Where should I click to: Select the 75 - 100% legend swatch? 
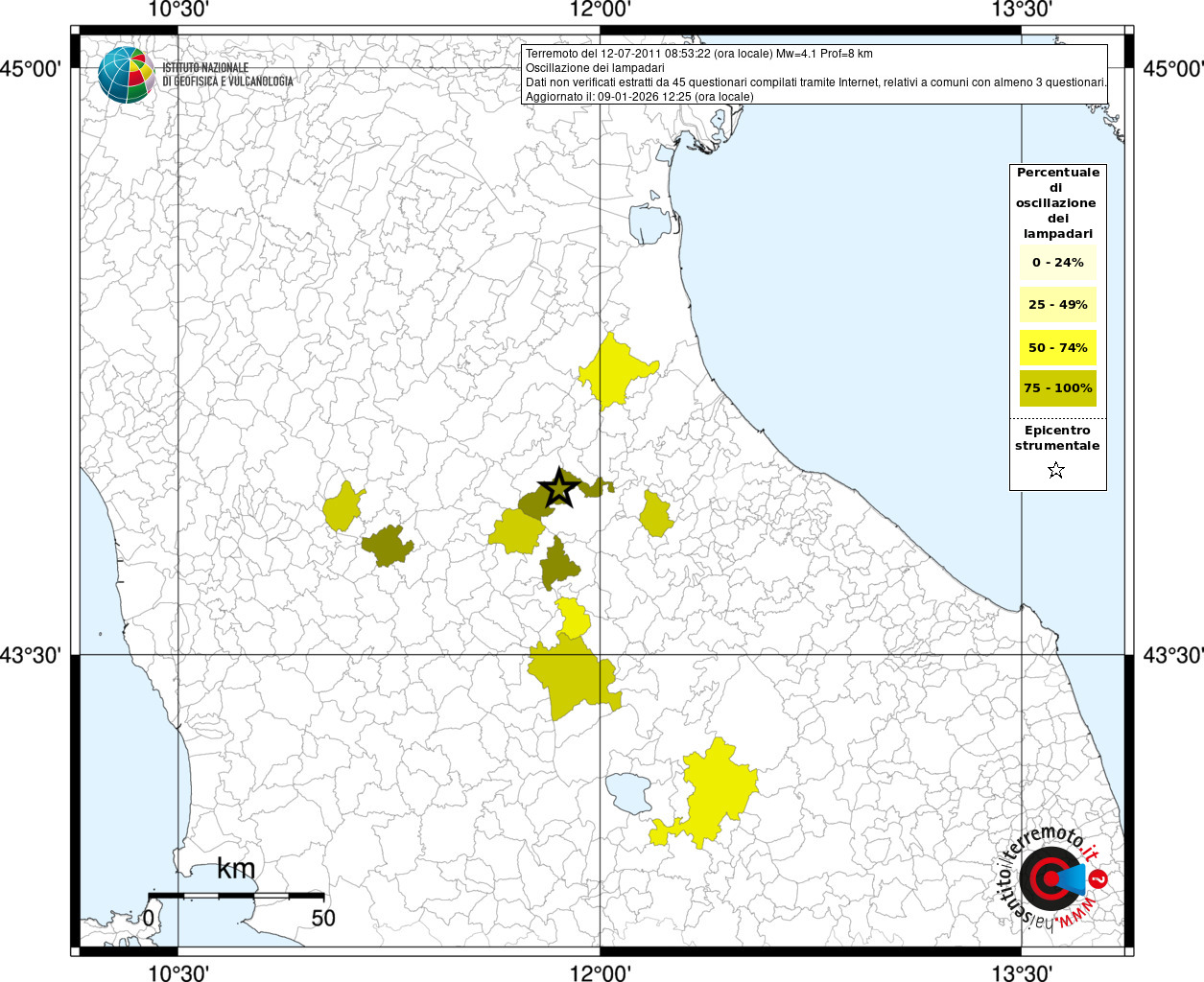tap(1057, 388)
